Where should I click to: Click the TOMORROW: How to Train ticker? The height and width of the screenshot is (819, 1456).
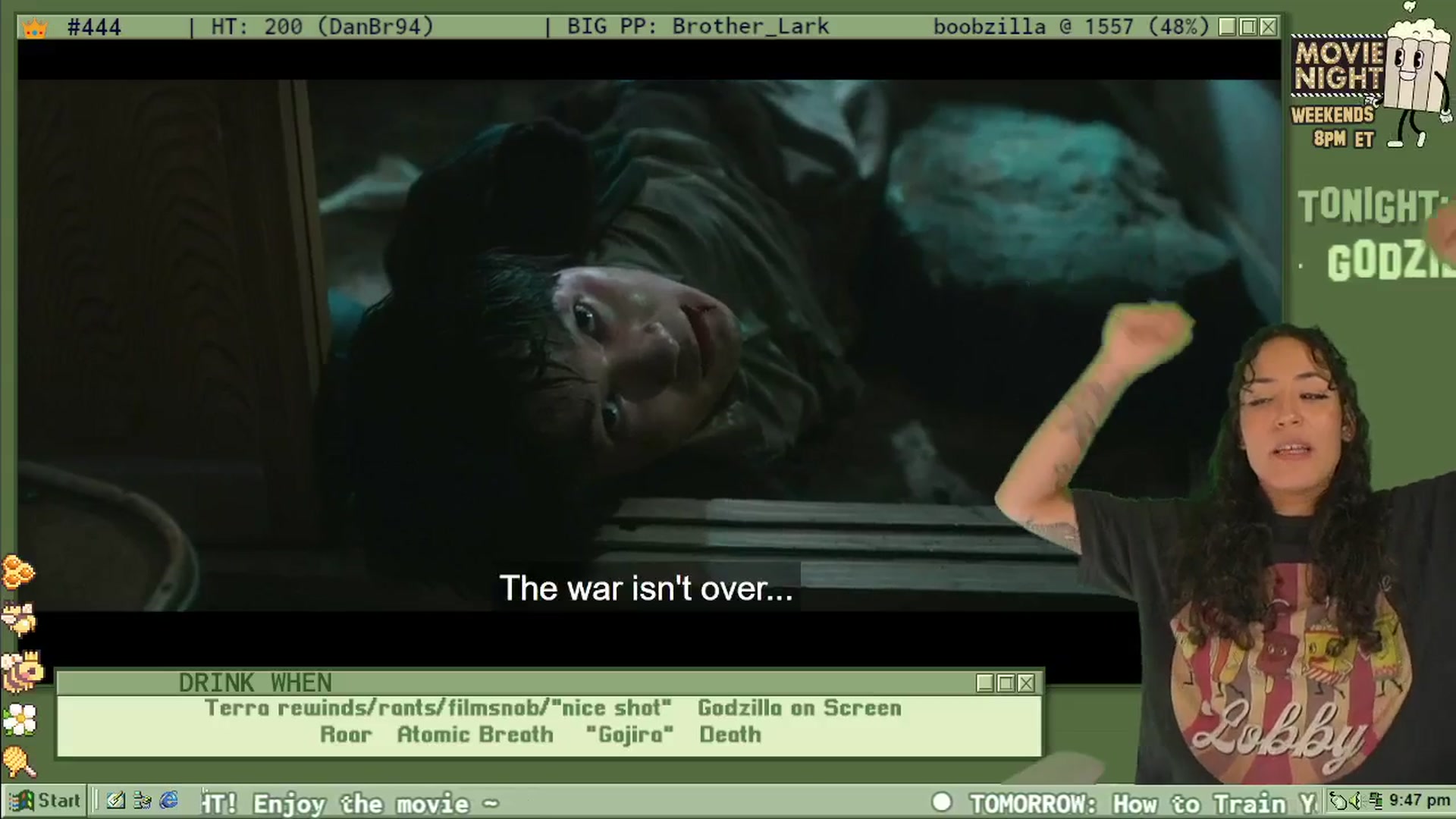(1144, 803)
